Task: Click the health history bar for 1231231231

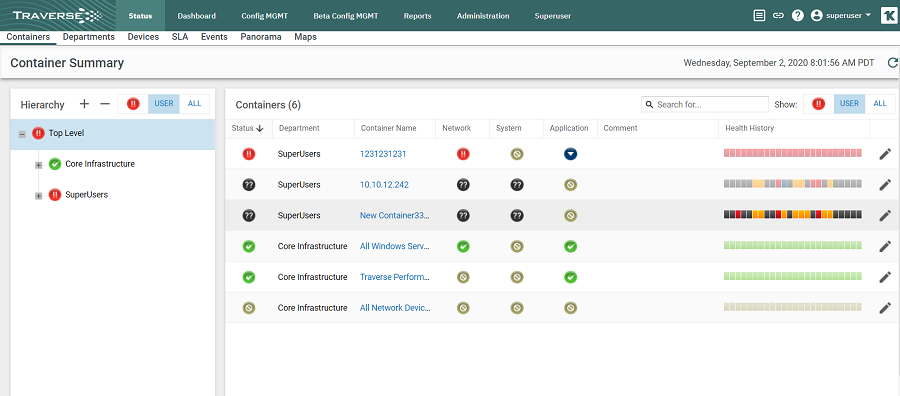Action: [x=793, y=153]
